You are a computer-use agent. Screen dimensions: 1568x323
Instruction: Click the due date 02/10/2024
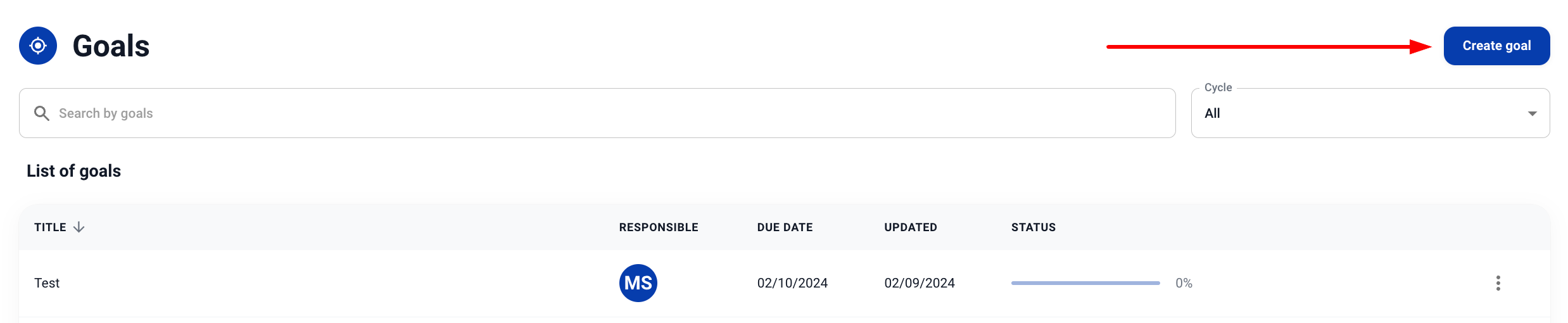(x=792, y=283)
